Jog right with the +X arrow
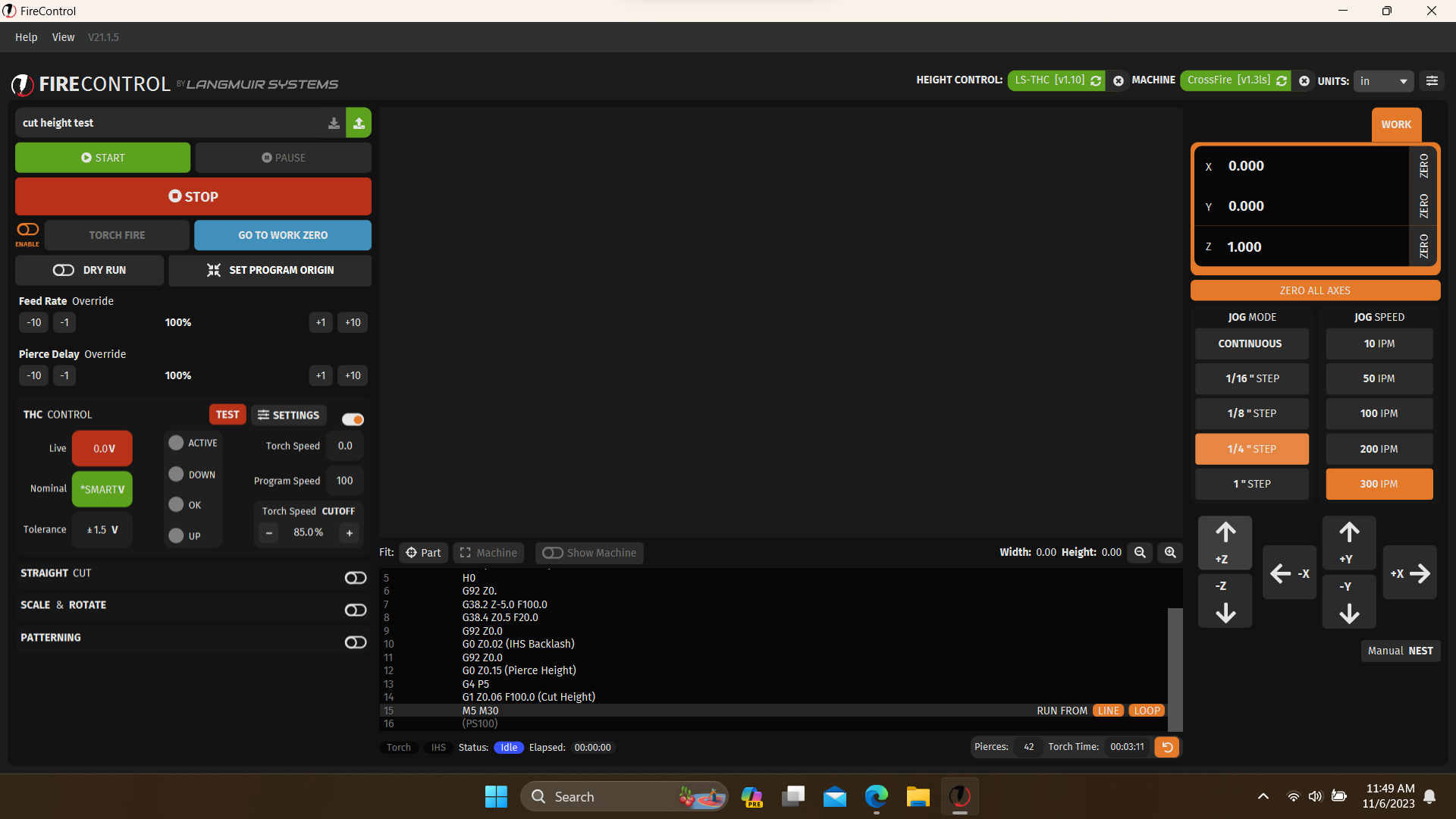Image resolution: width=1456 pixels, height=819 pixels. (x=1410, y=573)
